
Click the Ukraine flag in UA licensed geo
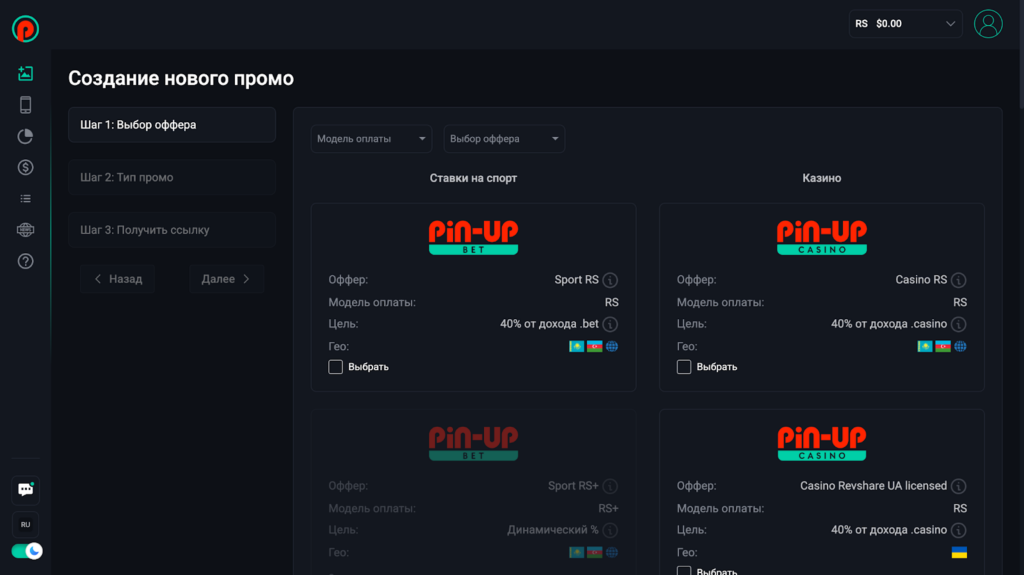click(959, 553)
